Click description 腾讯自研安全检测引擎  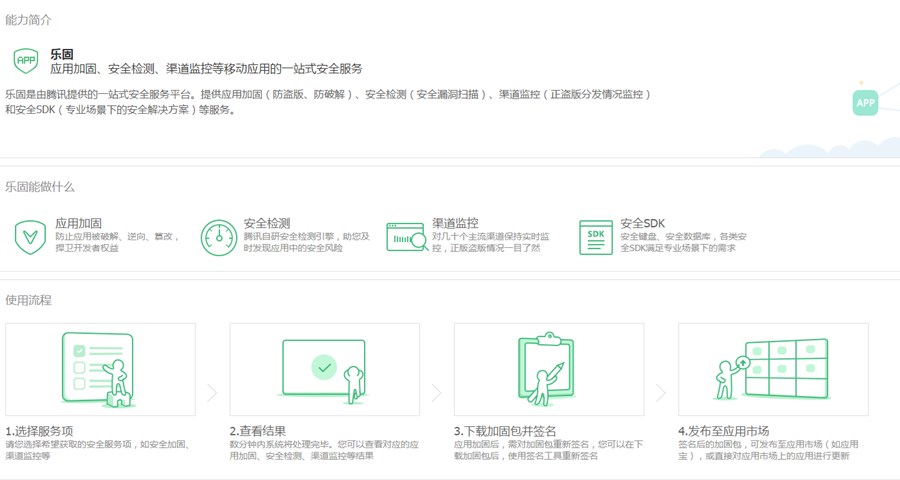307,242
